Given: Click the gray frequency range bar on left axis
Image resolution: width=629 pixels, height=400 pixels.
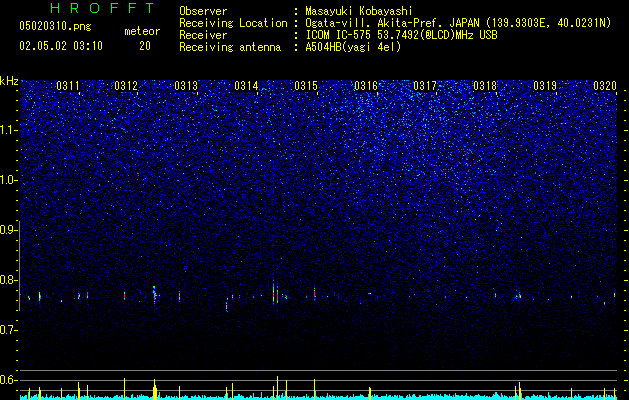Looking at the screenshot, I should [19, 266].
